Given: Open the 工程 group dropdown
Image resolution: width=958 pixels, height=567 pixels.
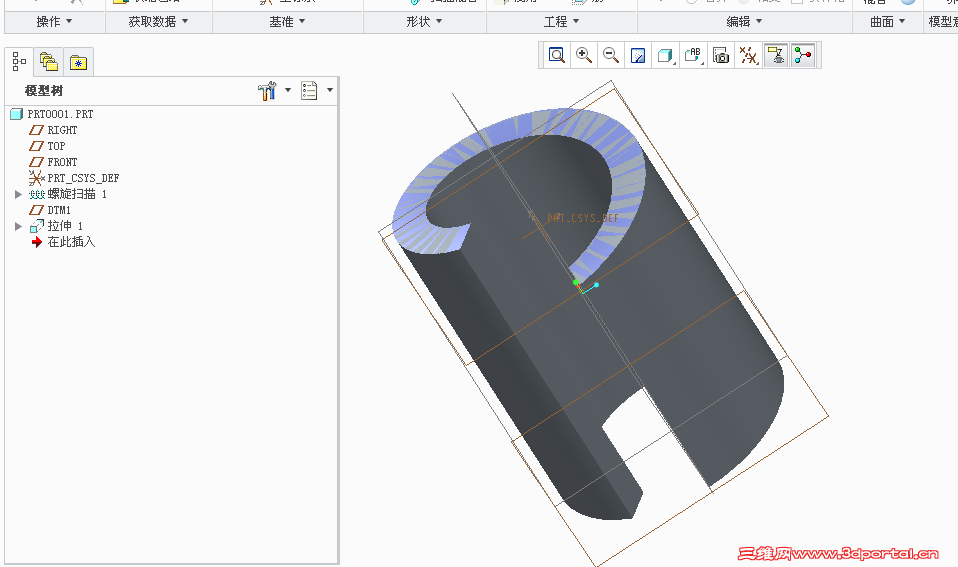Looking at the screenshot, I should click(561, 22).
